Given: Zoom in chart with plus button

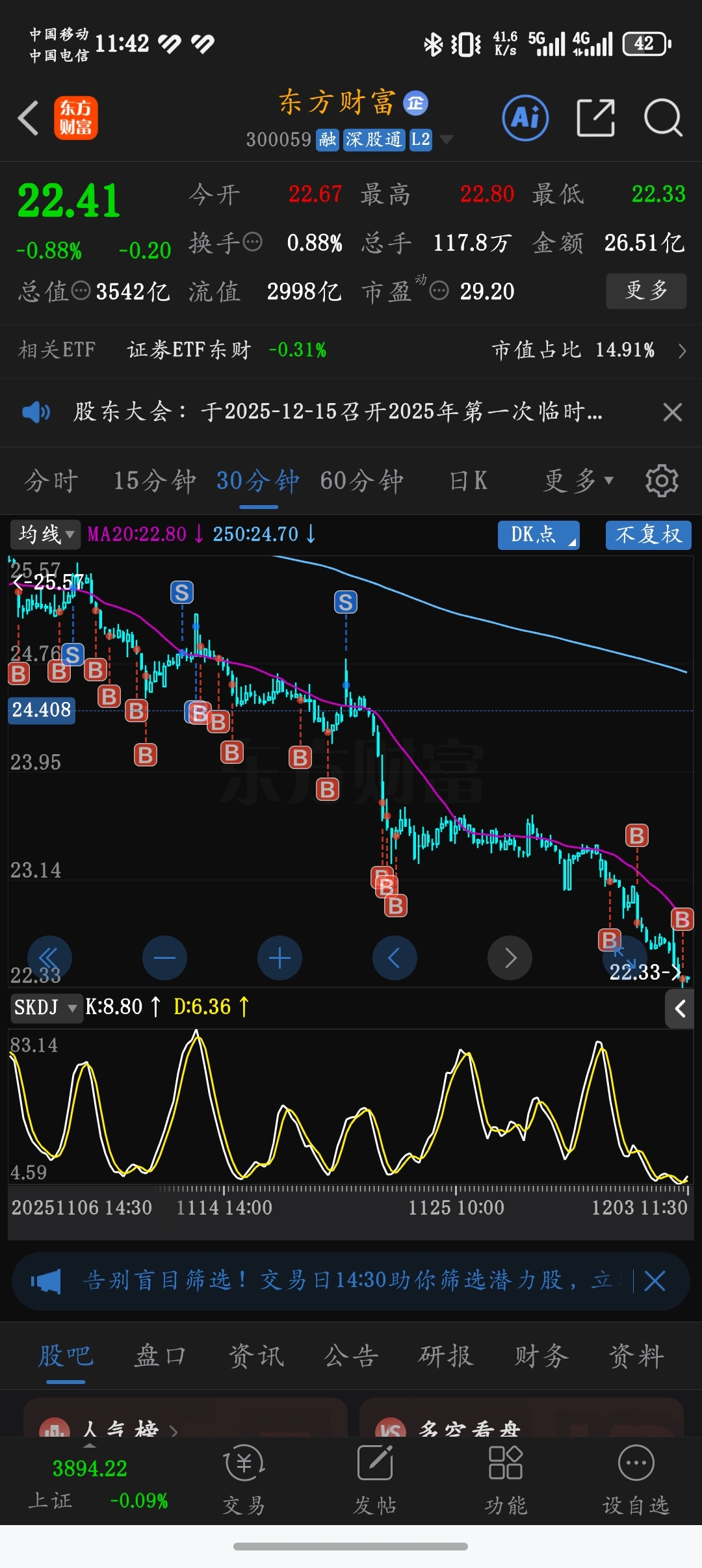Looking at the screenshot, I should [x=279, y=958].
